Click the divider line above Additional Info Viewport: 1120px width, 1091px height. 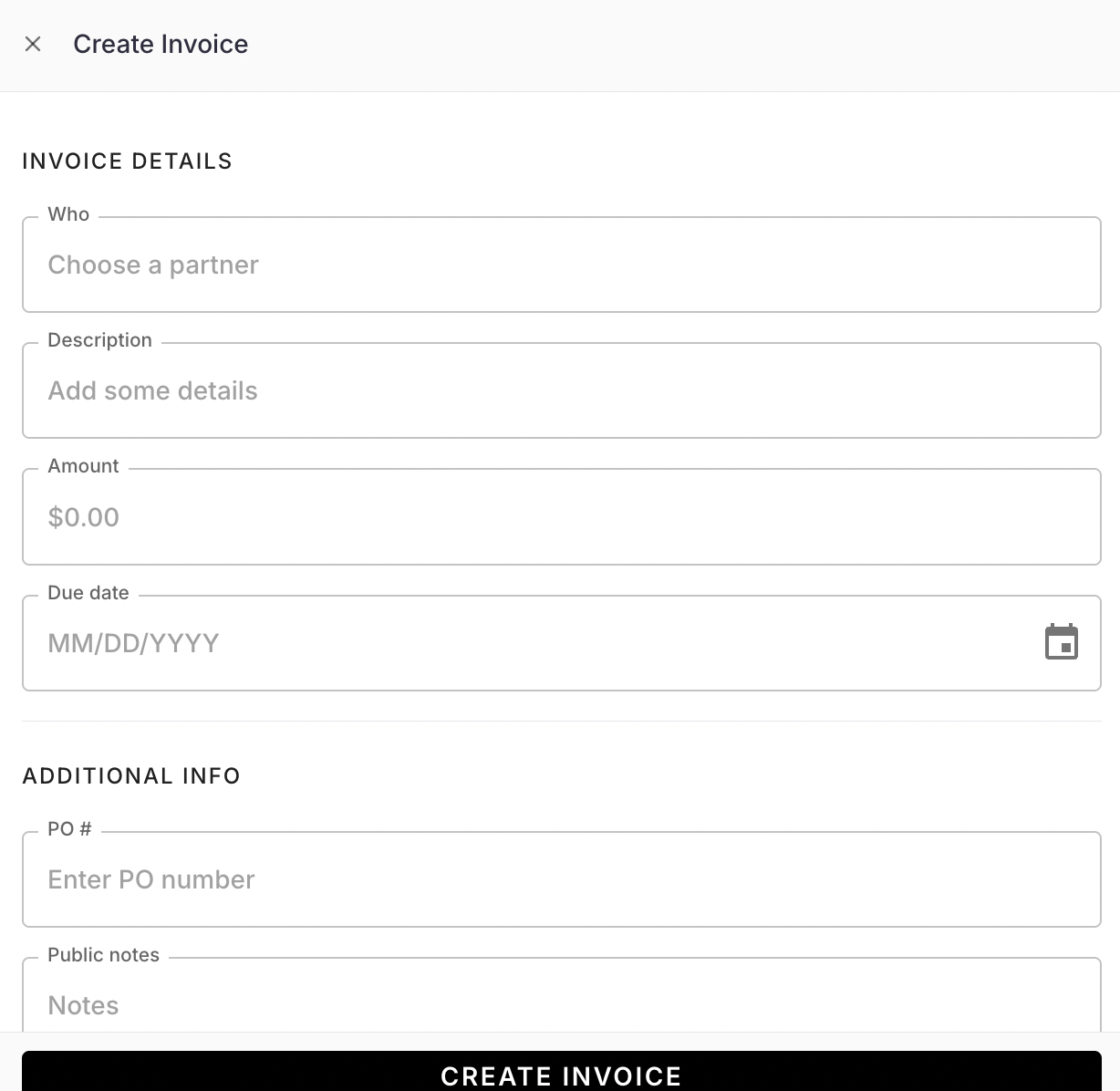point(561,722)
